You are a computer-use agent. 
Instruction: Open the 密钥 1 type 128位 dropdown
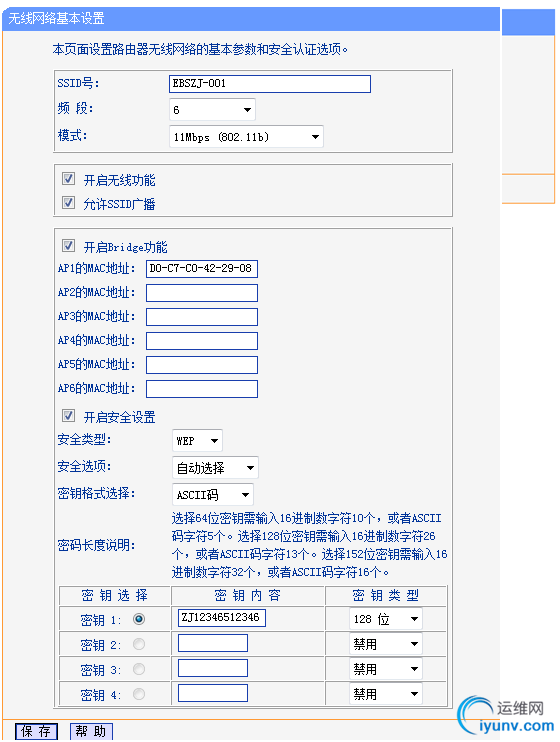386,619
